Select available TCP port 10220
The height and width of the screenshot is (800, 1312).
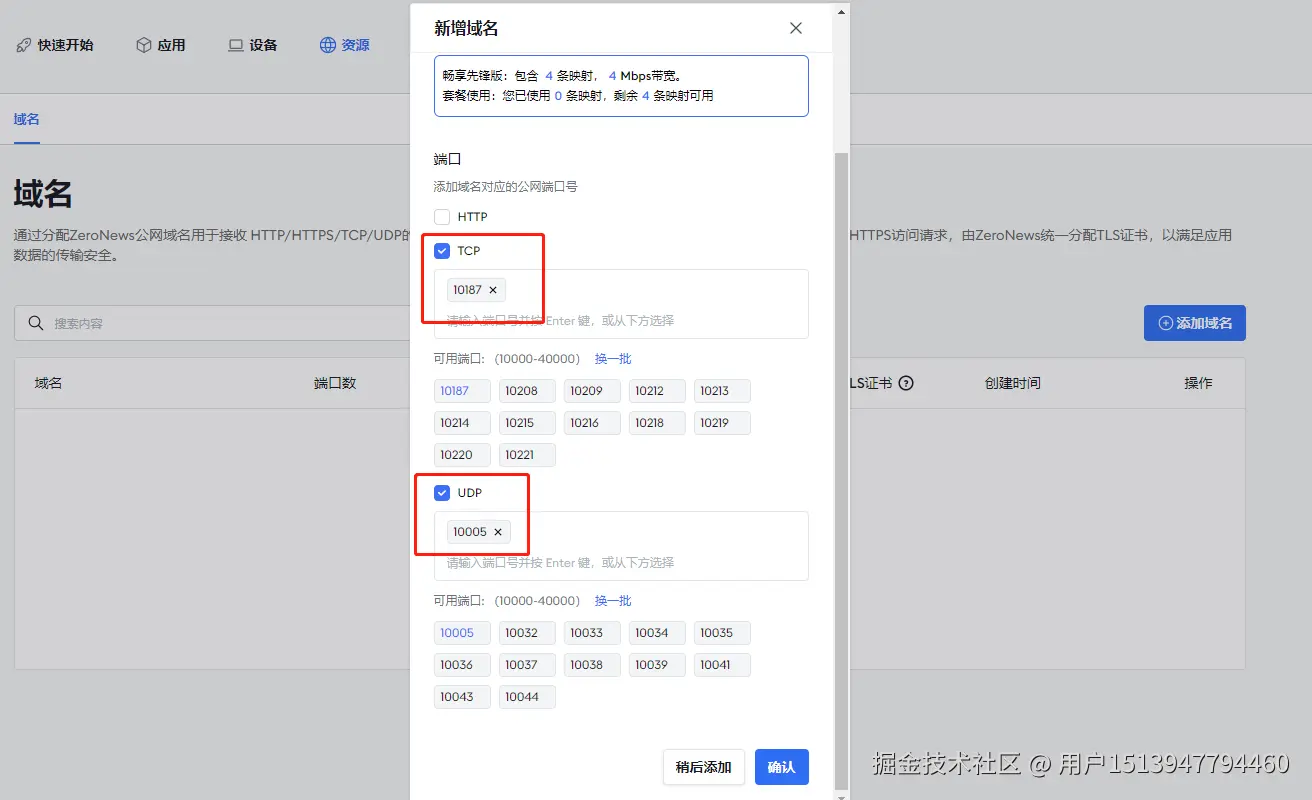coord(462,455)
